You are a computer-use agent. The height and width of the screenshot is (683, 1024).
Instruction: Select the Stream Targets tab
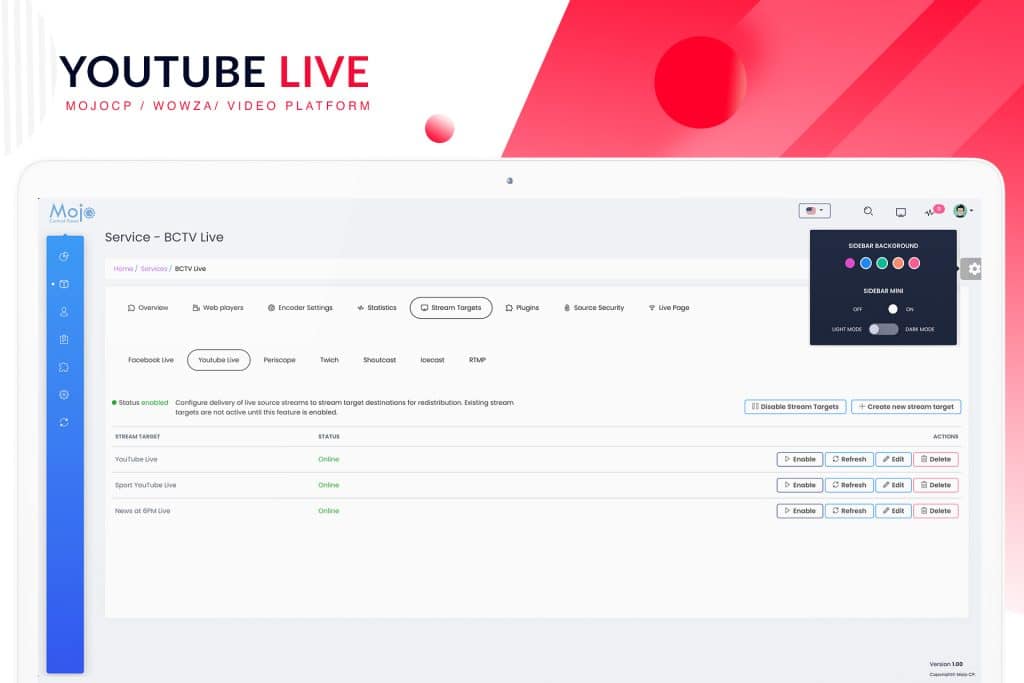pyautogui.click(x=451, y=308)
